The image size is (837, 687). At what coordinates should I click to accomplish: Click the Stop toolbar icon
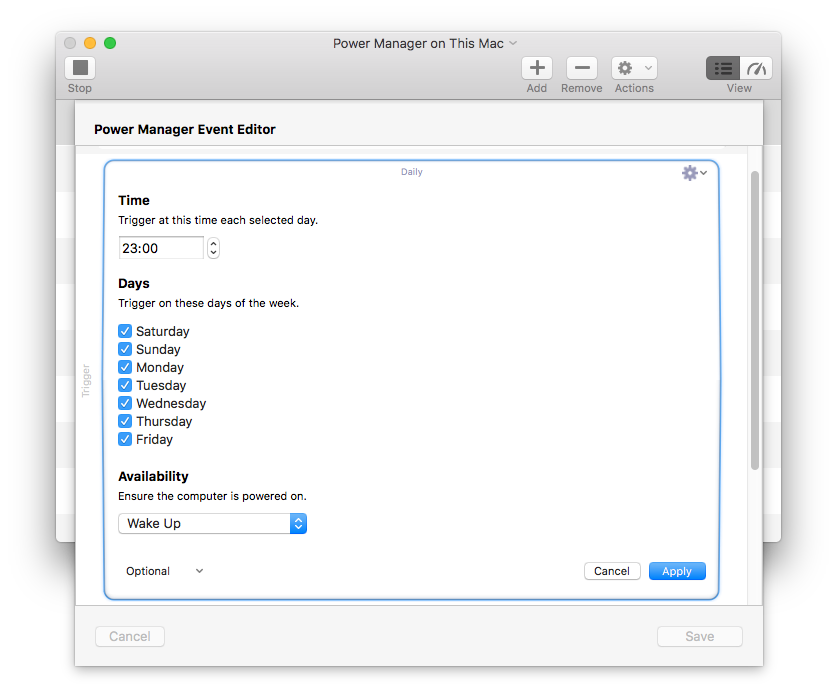[x=80, y=68]
